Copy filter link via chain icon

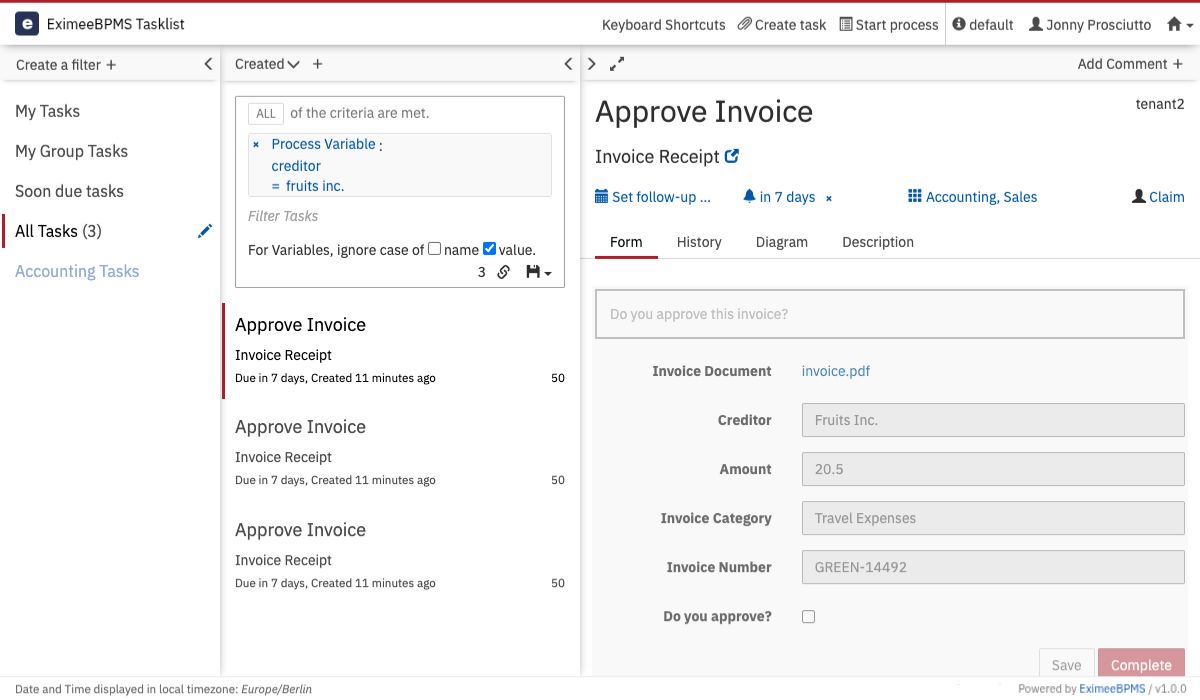point(504,272)
